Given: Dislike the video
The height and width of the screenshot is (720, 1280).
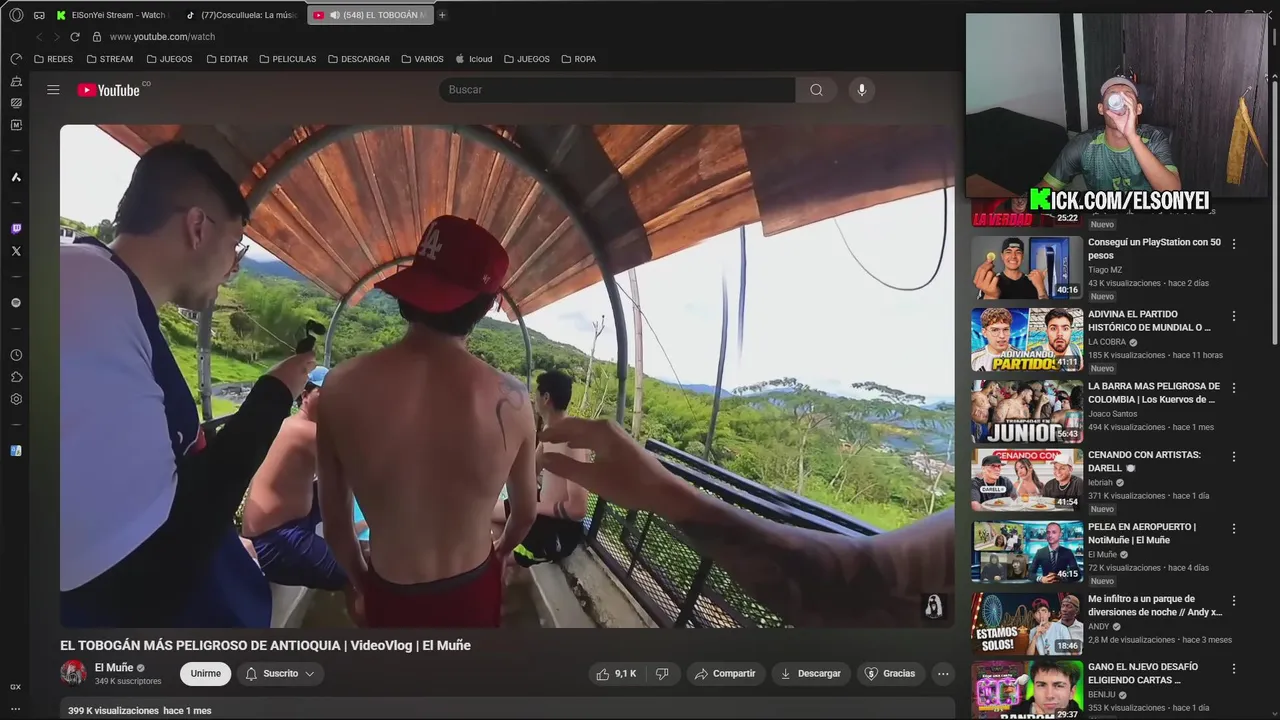Looking at the screenshot, I should 662,674.
